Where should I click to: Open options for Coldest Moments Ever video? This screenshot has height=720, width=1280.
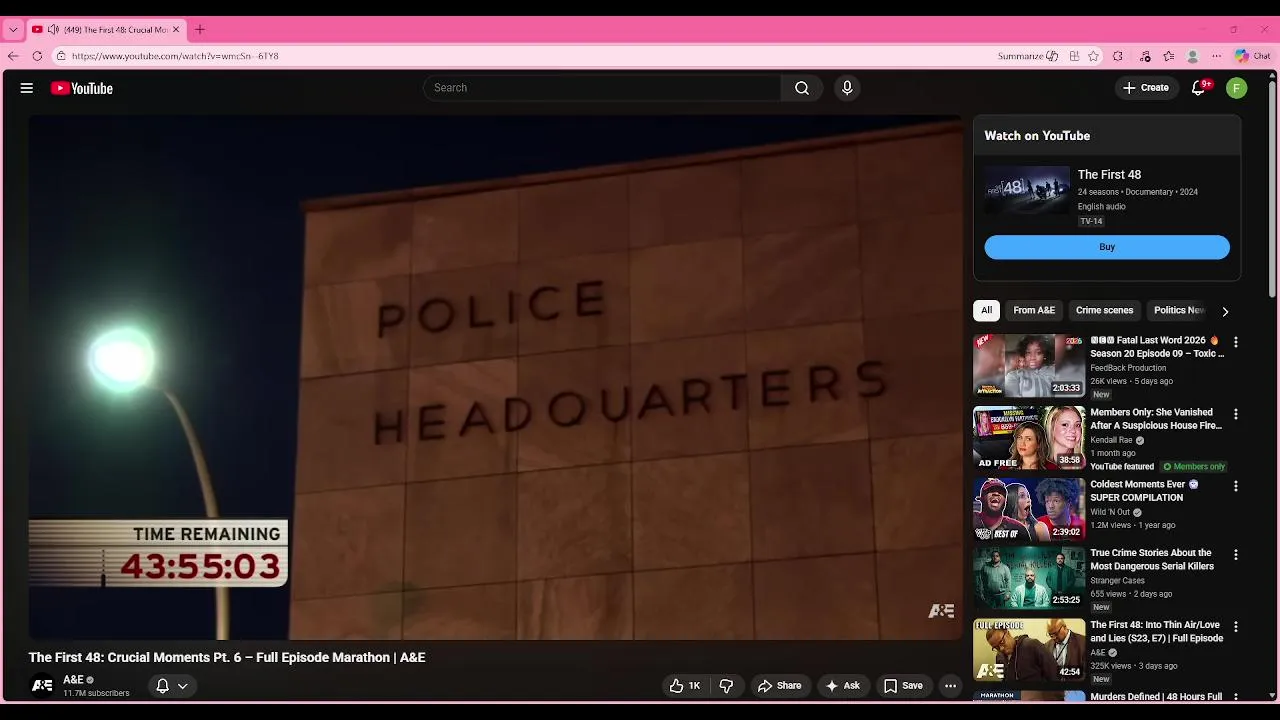tap(1235, 486)
